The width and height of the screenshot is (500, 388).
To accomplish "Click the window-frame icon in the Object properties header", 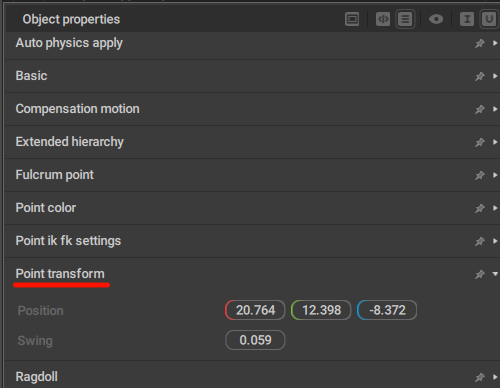I will click(x=352, y=19).
